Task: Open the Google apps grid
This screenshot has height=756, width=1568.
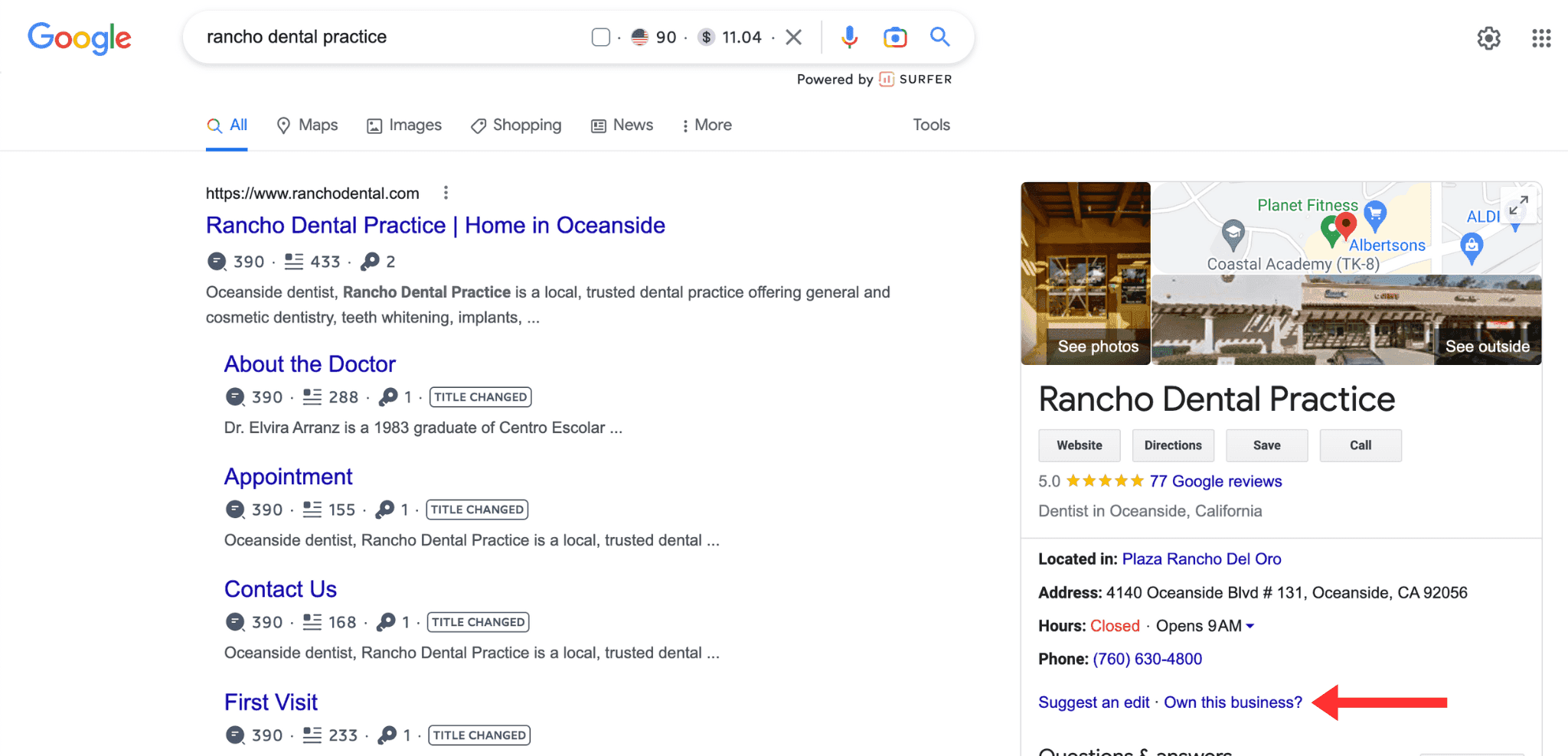Action: pos(1541,37)
